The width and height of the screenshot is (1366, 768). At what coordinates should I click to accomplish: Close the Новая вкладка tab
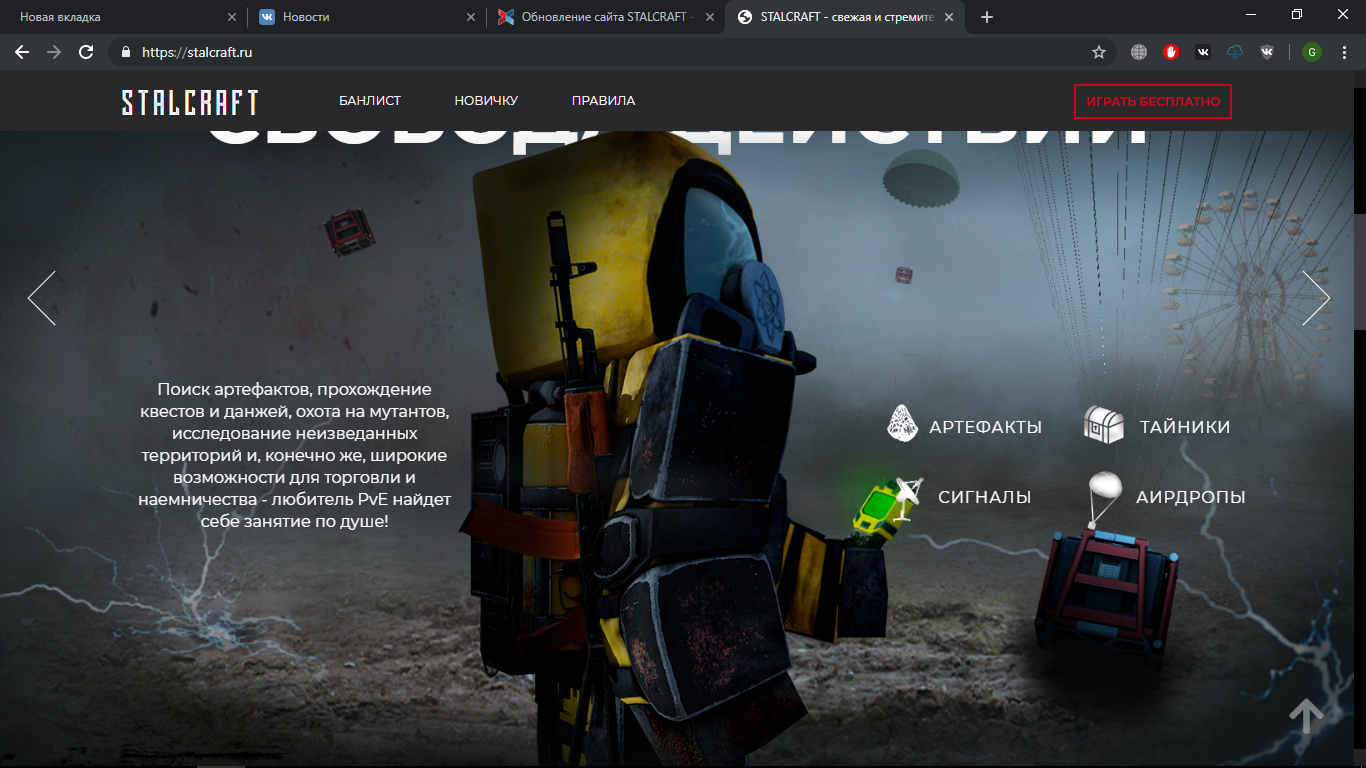point(232,17)
